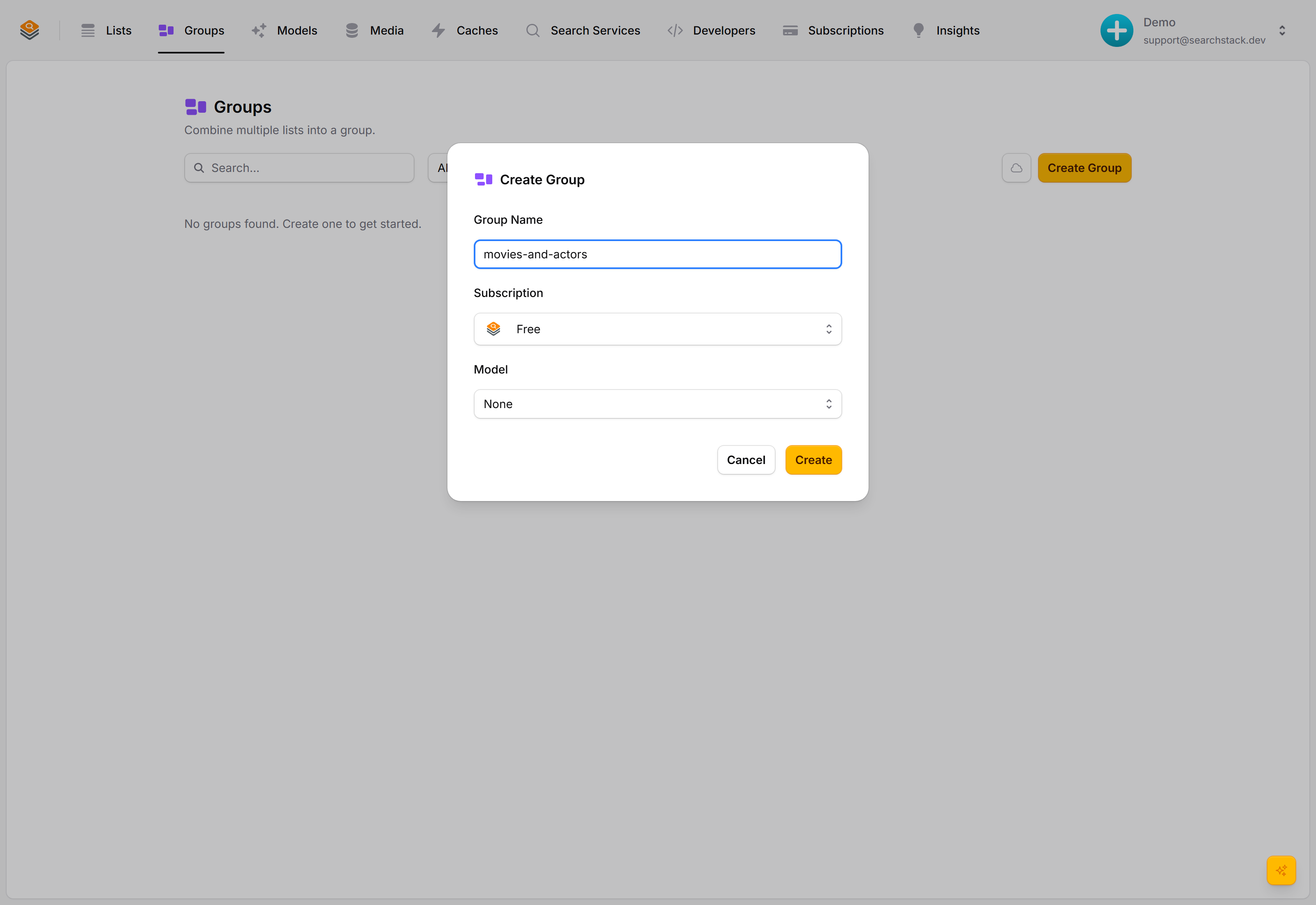Click the Insights lightbulb icon

(919, 30)
